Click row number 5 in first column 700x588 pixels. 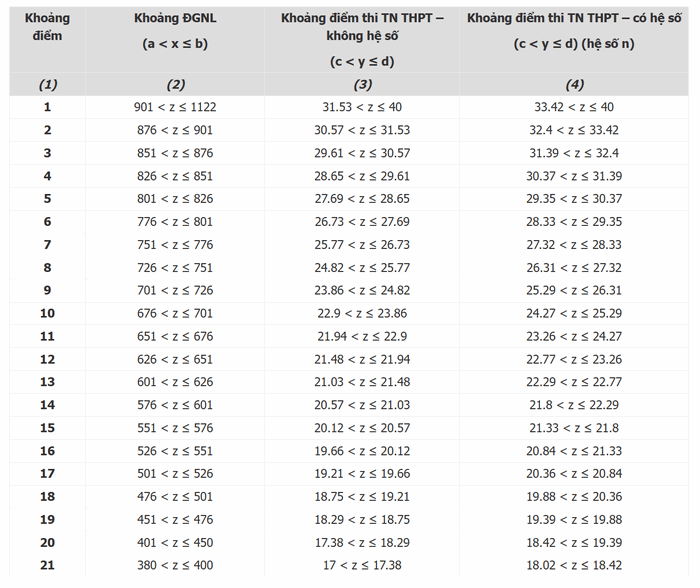[x=47, y=199]
